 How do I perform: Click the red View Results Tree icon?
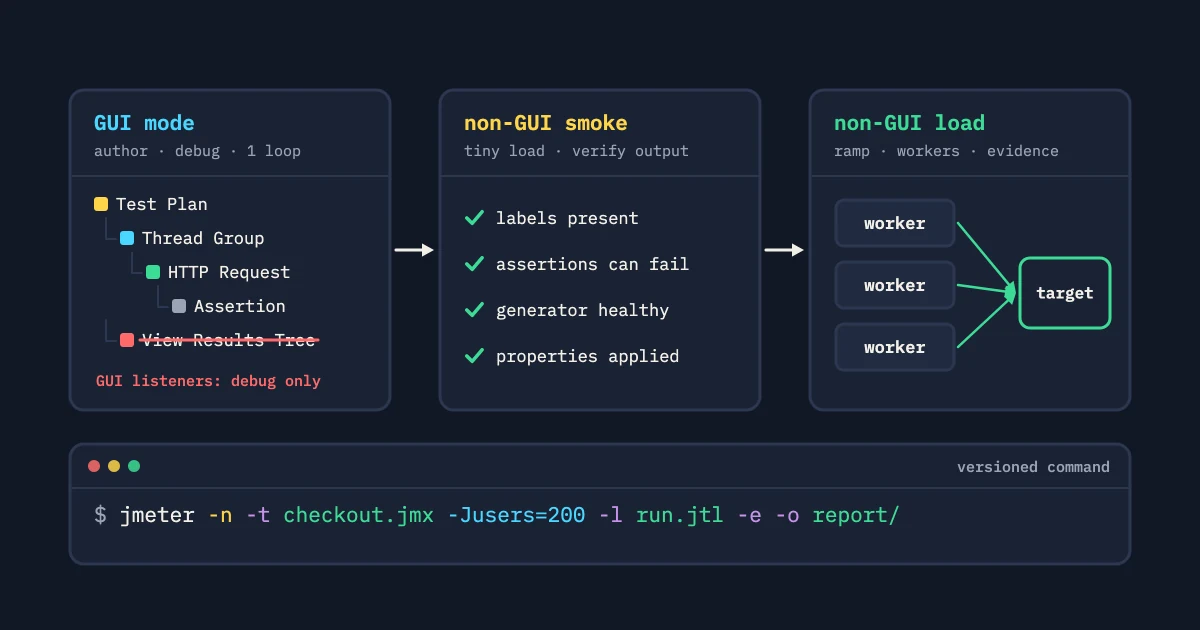pos(127,340)
